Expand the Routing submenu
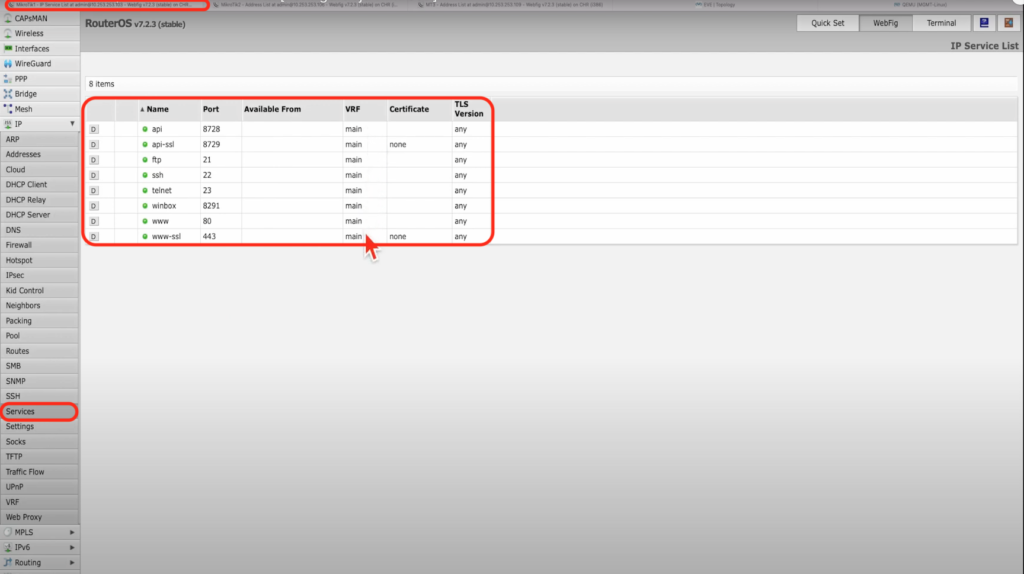Screen dimensions: 1024x574 point(71,563)
